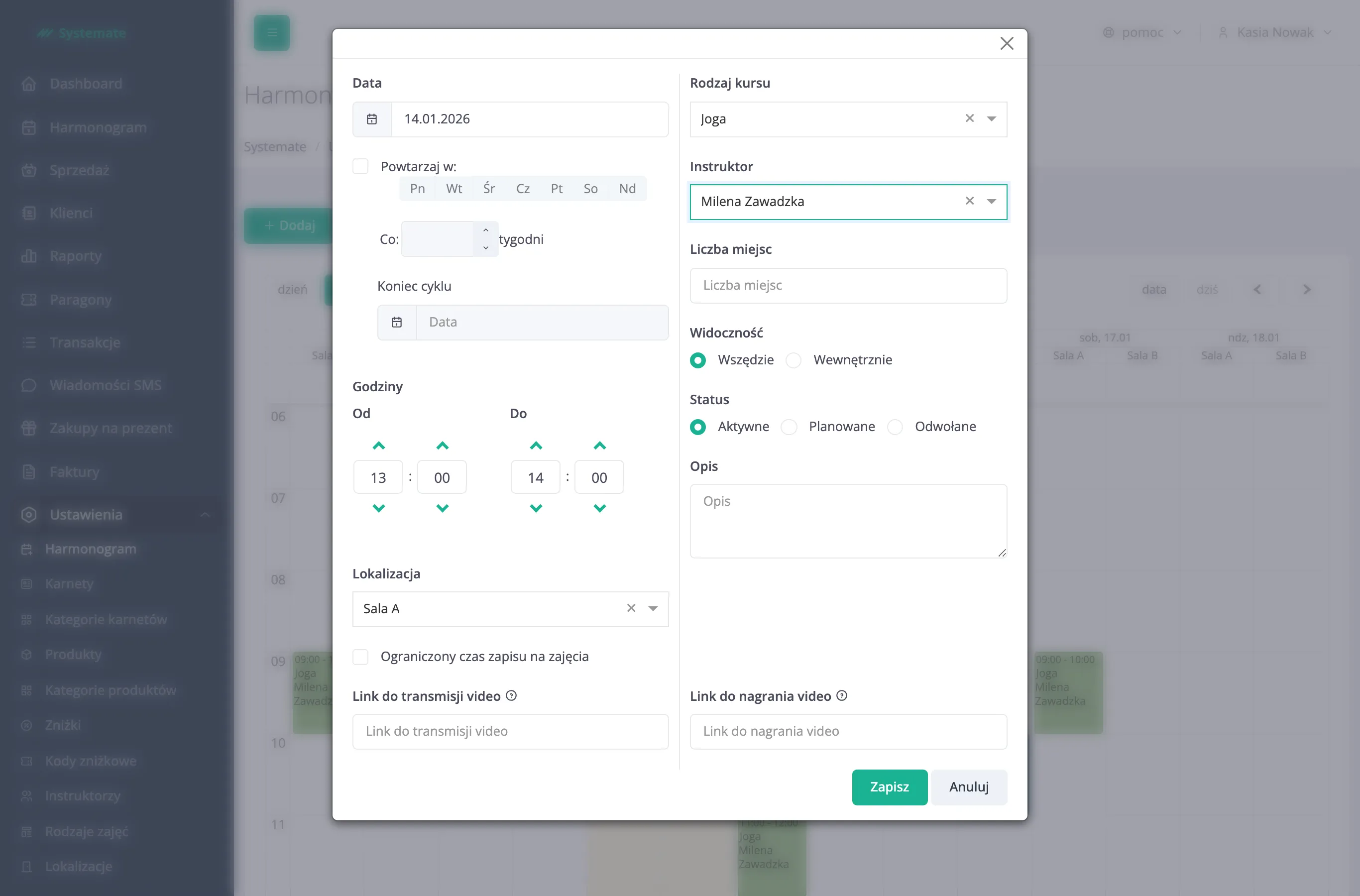The width and height of the screenshot is (1360, 896).
Task: Decrease the Do hour value 14
Action: [536, 508]
